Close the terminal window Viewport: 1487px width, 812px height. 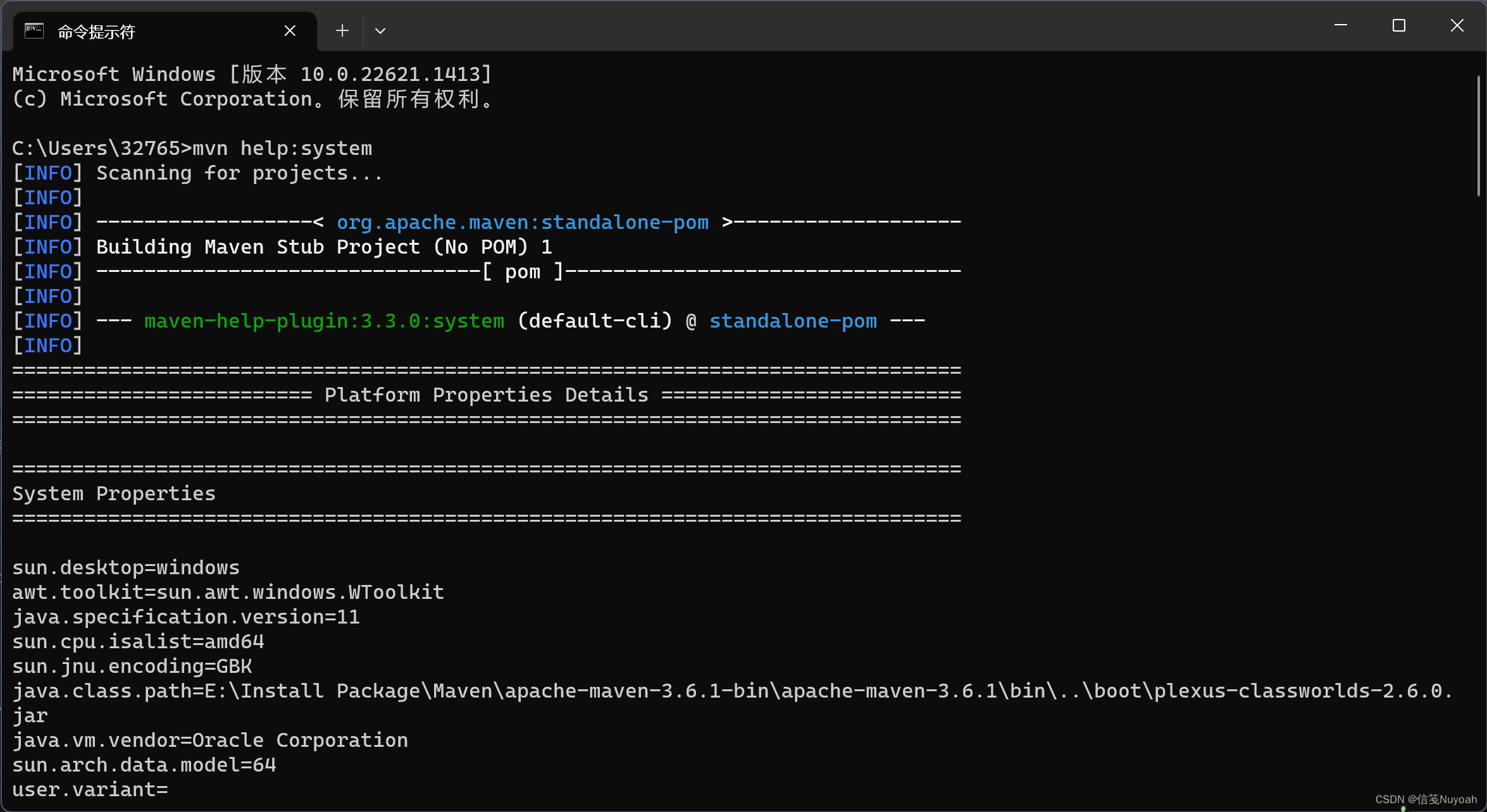click(x=1457, y=25)
